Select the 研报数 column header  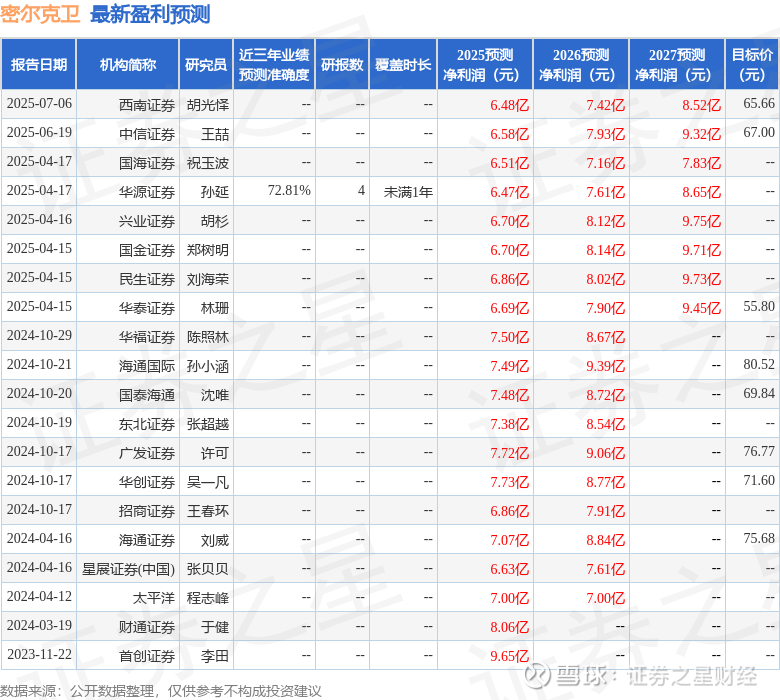point(342,65)
